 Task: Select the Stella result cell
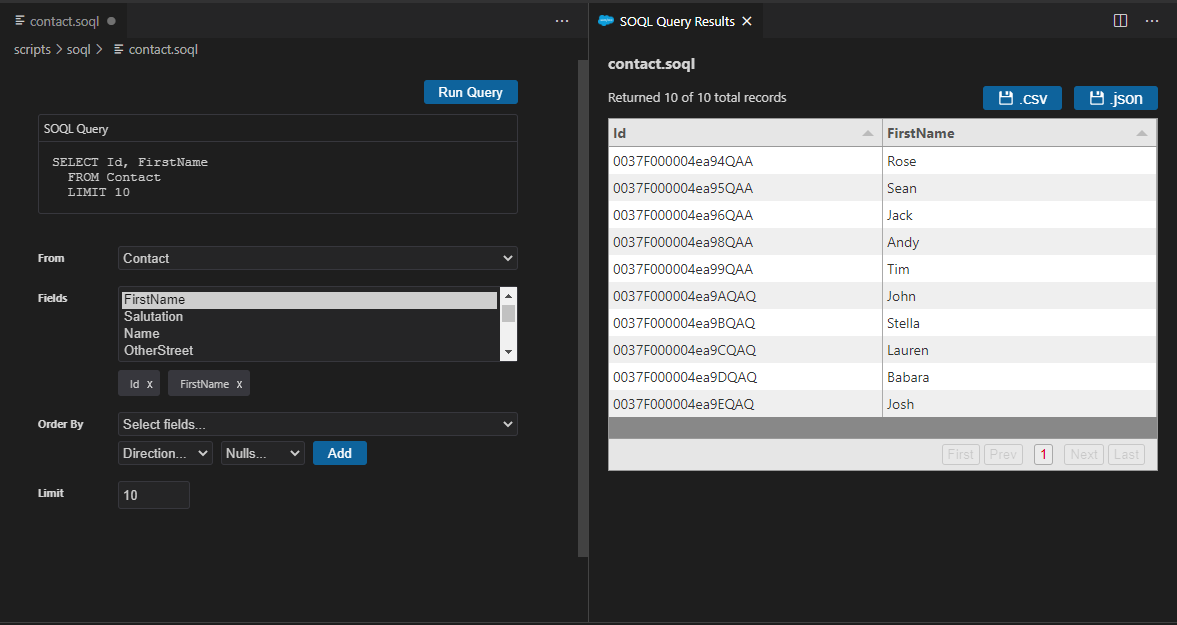[x=1019, y=323]
